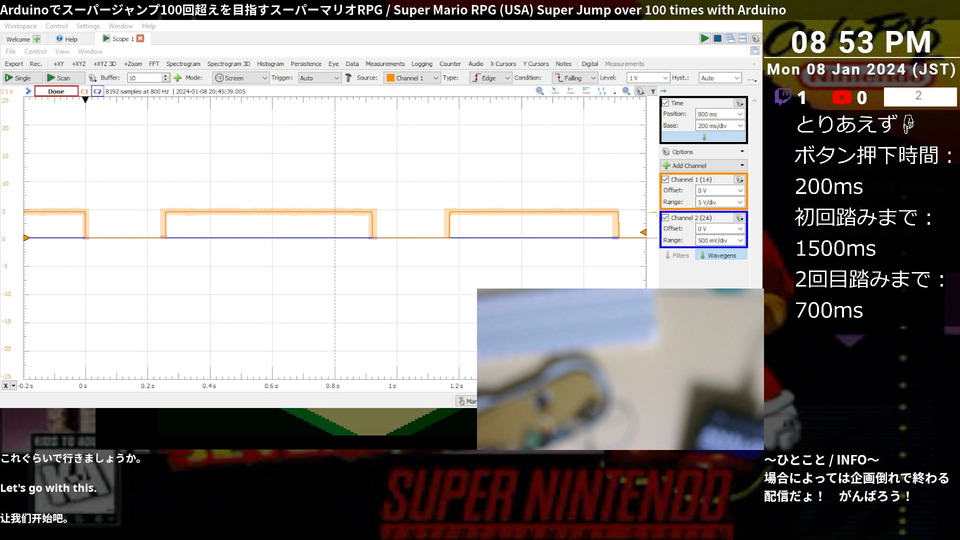The image size is (960, 540).
Task: Open the Workspace menu
Action: [20, 26]
